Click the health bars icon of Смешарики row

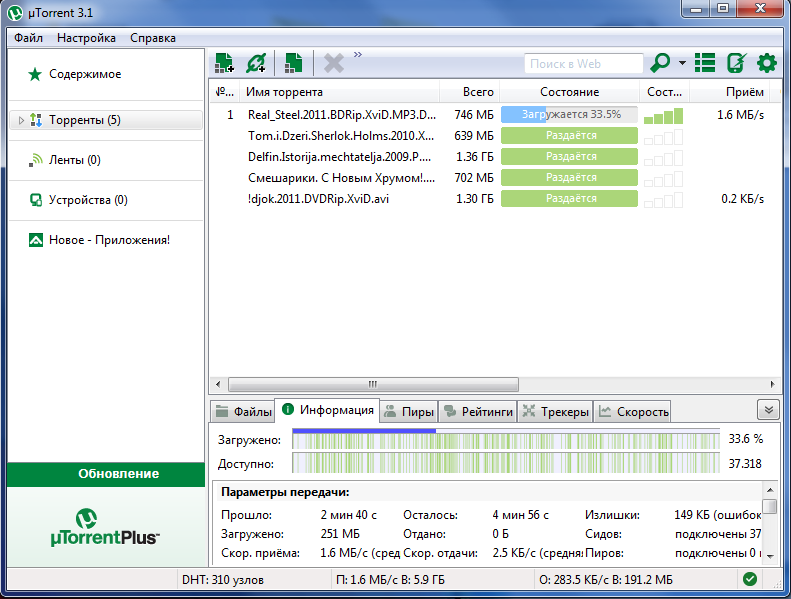tap(663, 179)
